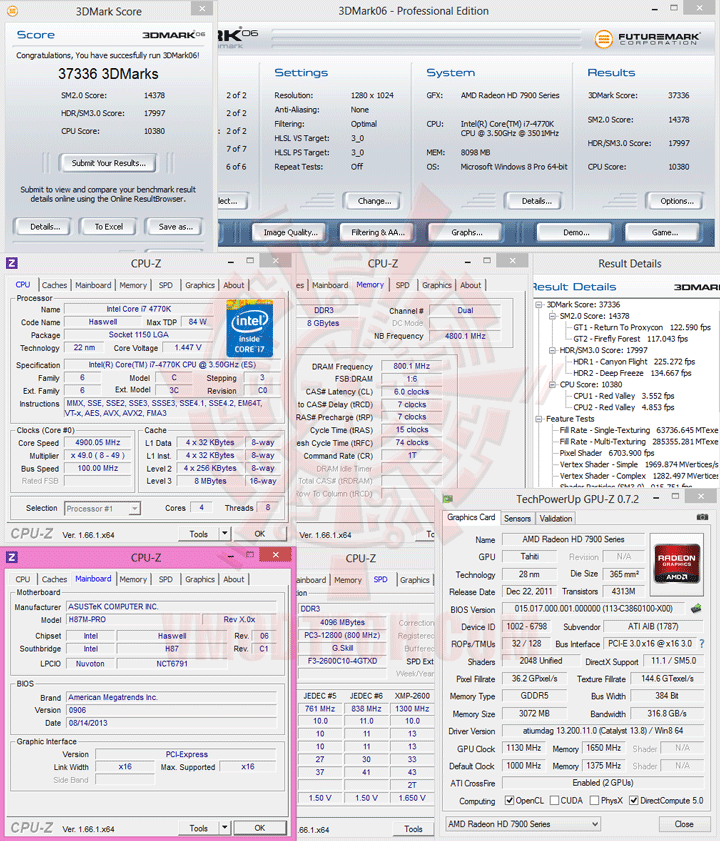The width and height of the screenshot is (720, 841).
Task: Open Mainboard tab in CPU-Z processor window
Action: tap(93, 285)
